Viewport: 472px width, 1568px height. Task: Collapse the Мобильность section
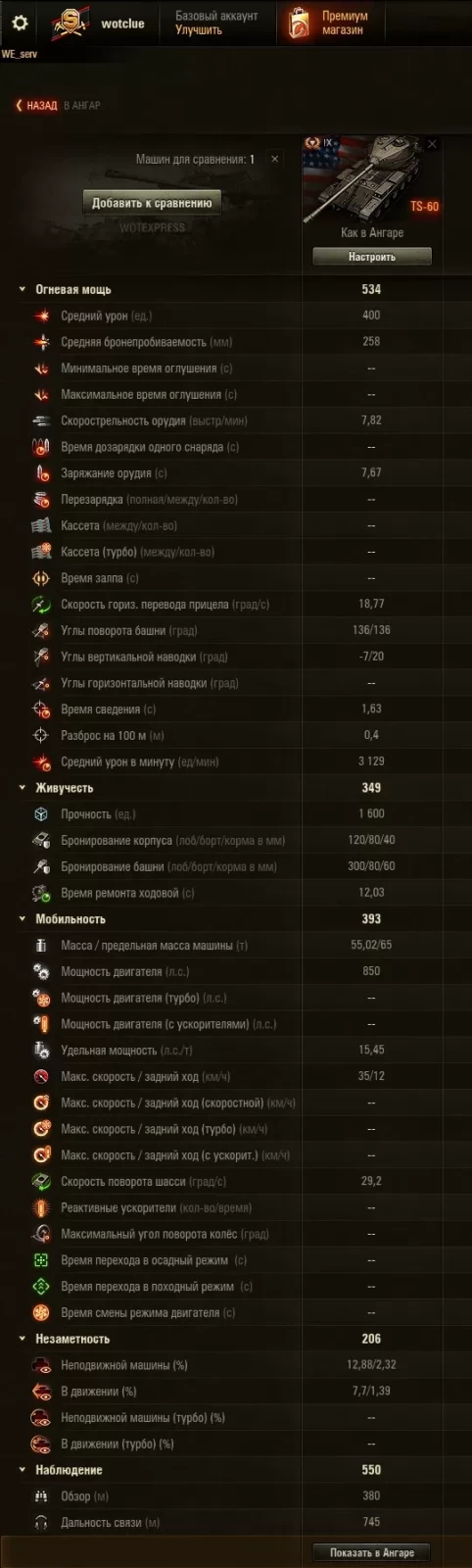click(x=23, y=919)
